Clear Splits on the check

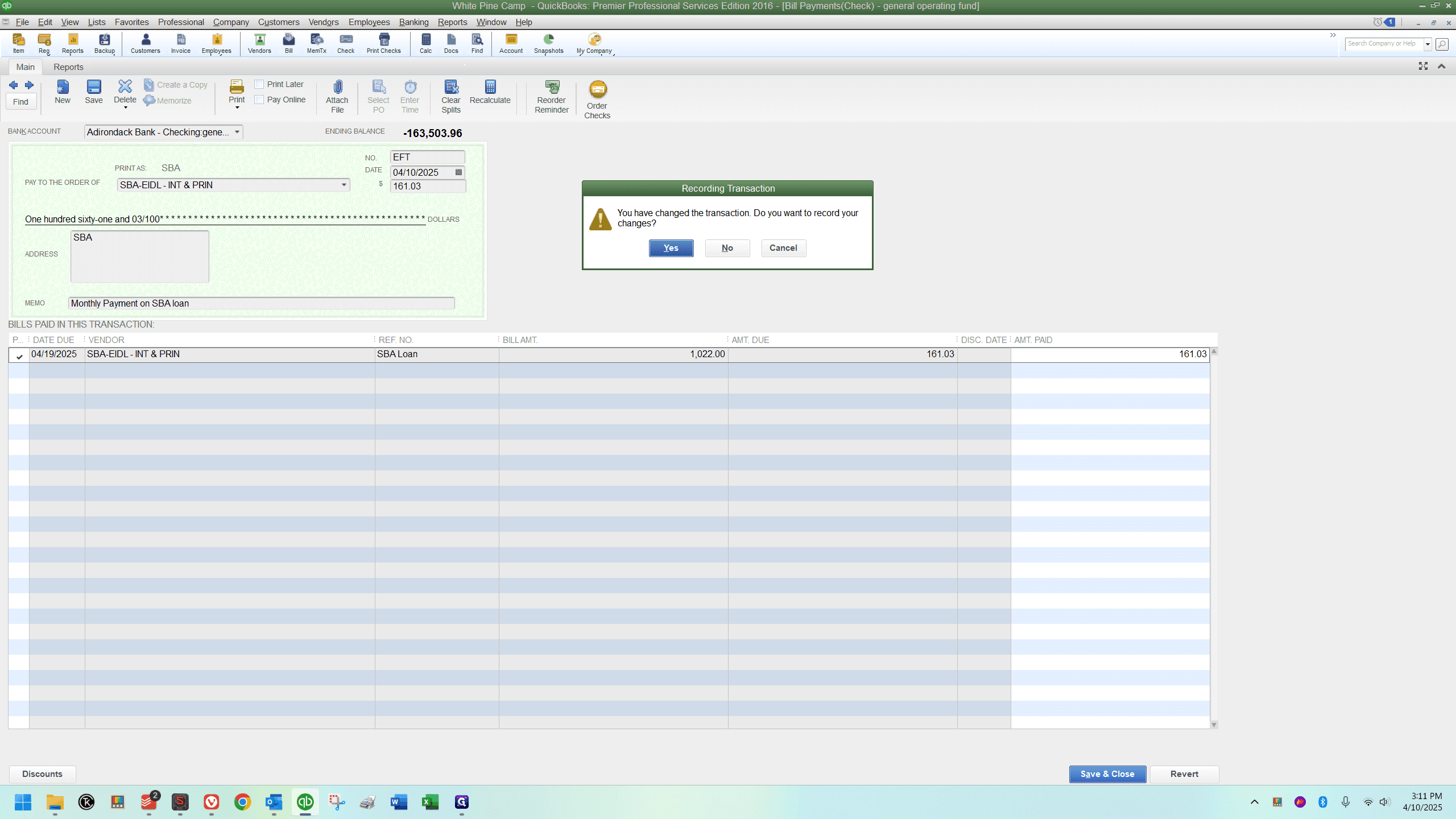point(451,97)
